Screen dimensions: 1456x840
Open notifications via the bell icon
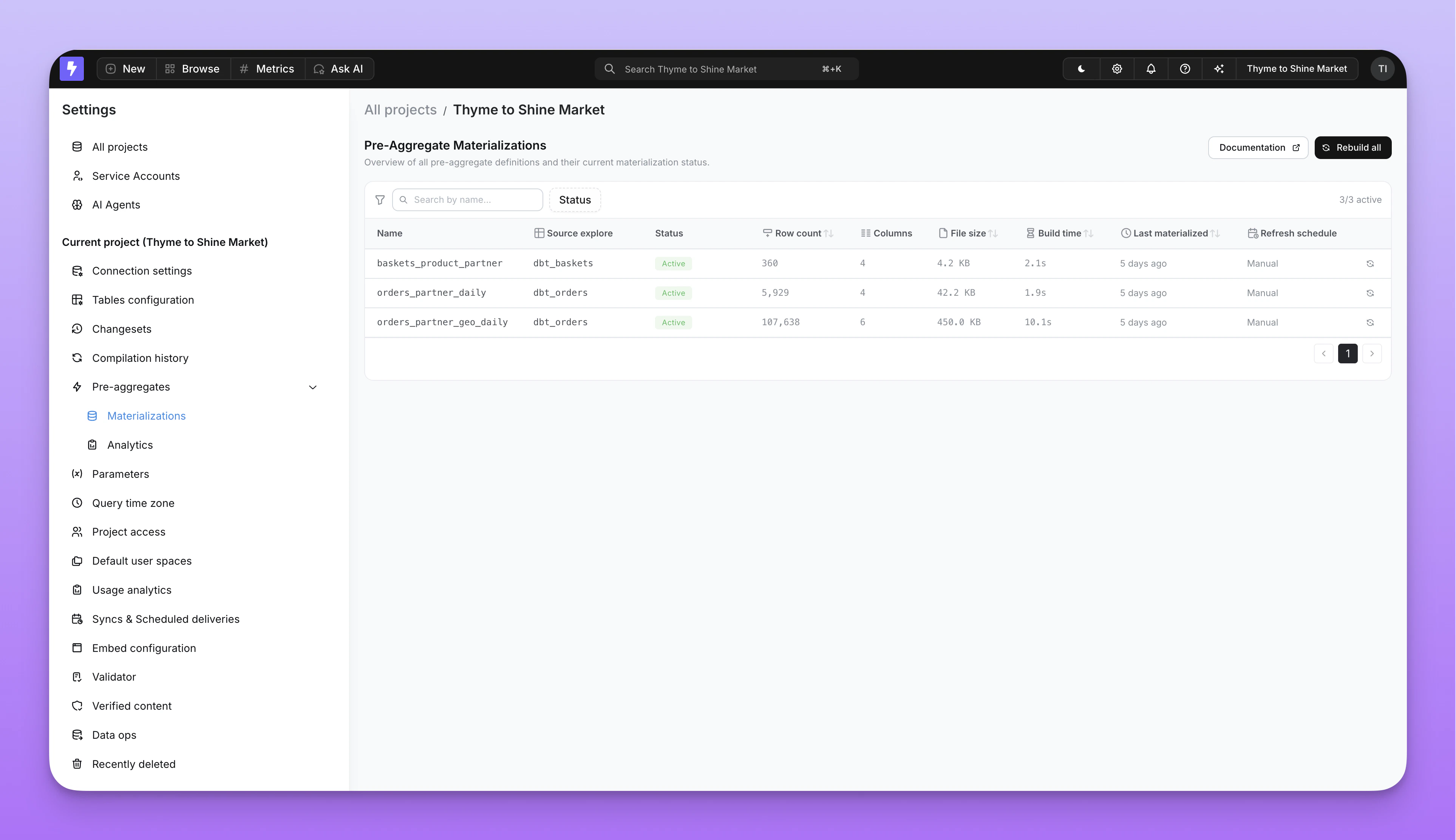[x=1151, y=69]
